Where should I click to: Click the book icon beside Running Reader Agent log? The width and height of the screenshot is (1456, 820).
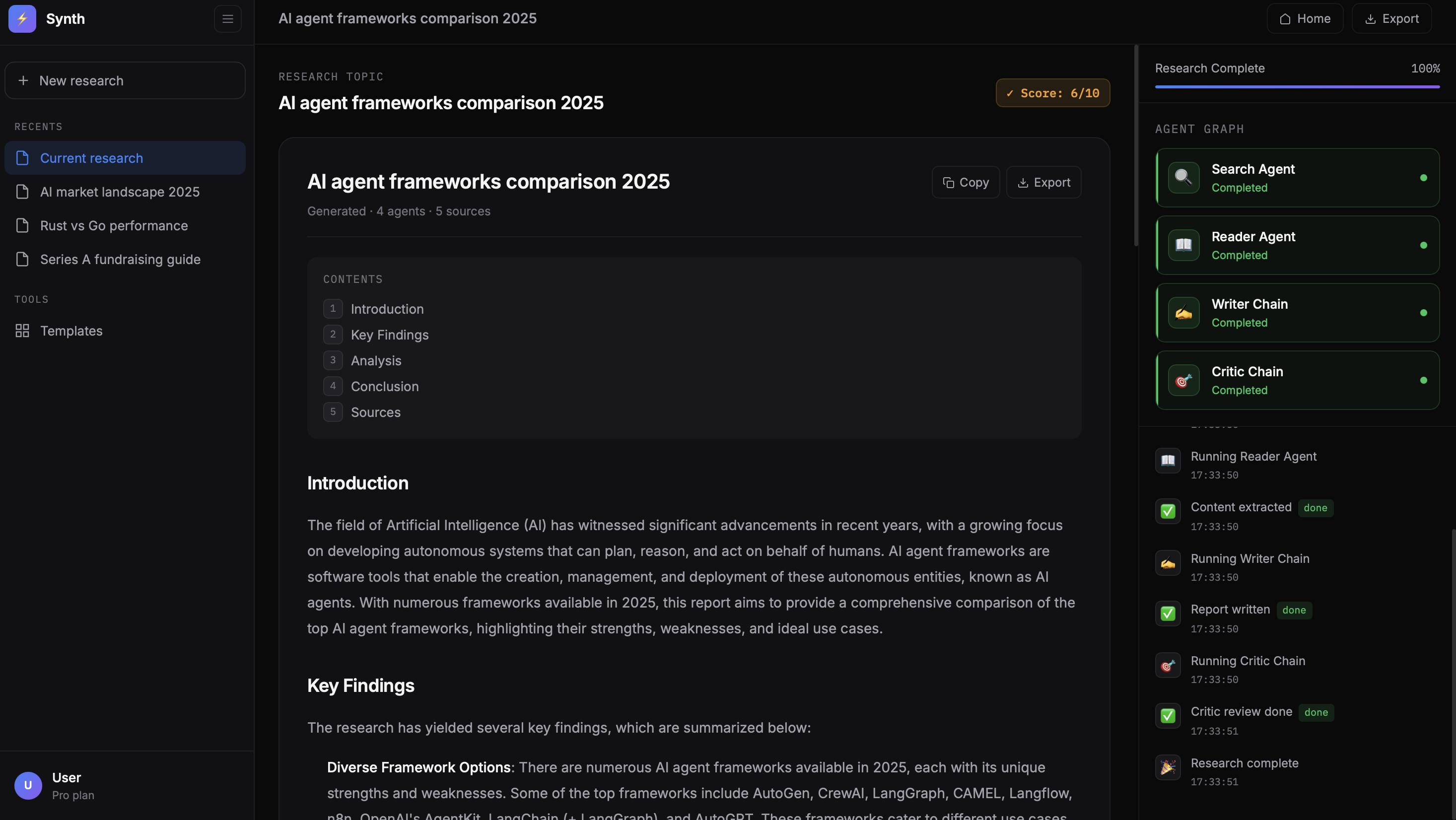(x=1168, y=461)
